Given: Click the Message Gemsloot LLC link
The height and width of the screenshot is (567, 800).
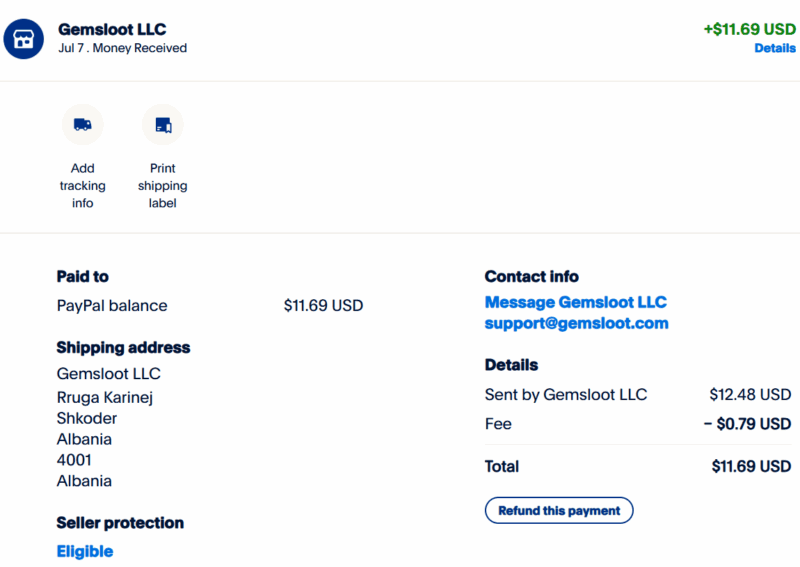Looking at the screenshot, I should (576, 302).
